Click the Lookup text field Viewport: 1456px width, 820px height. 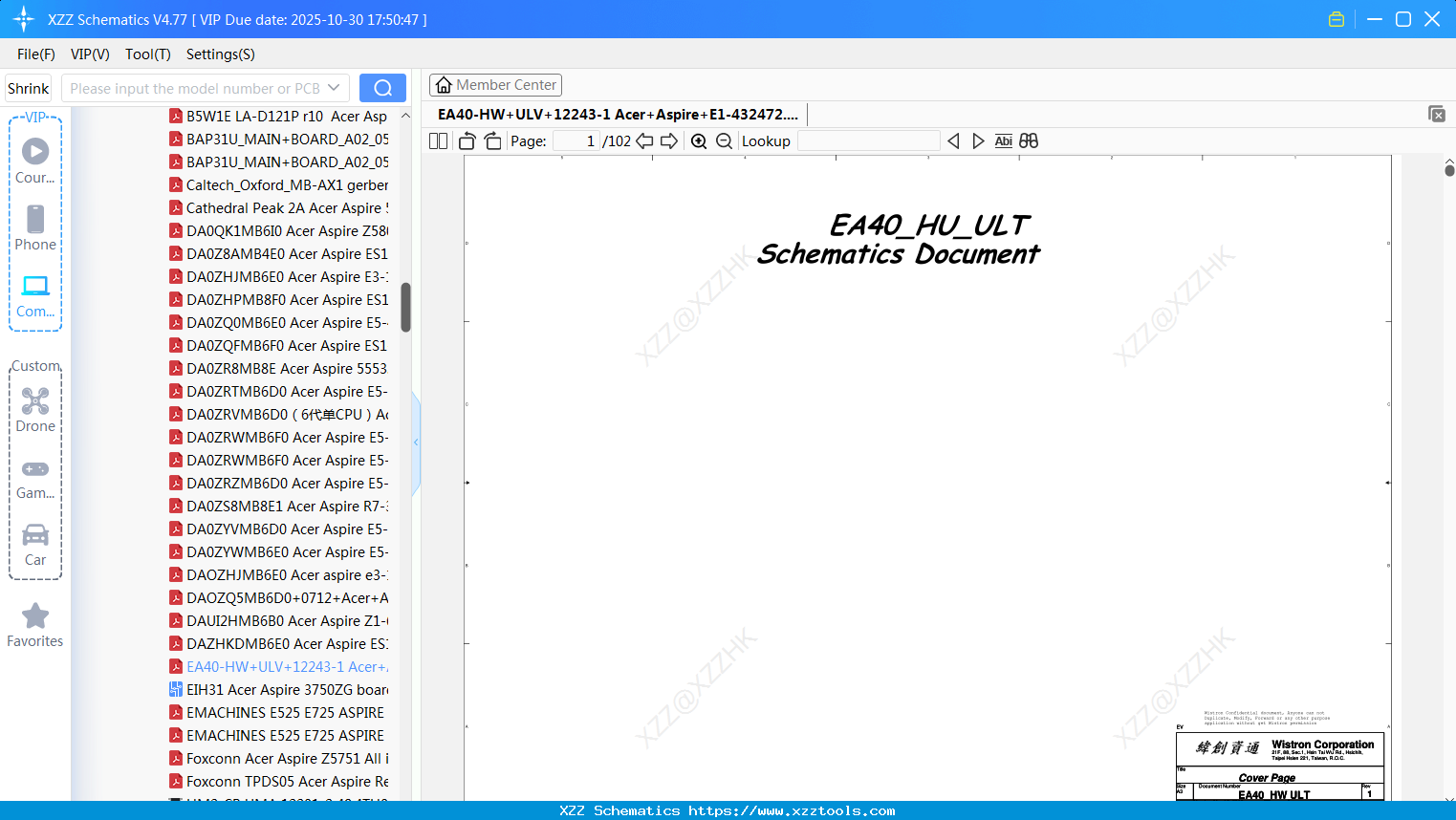[869, 140]
